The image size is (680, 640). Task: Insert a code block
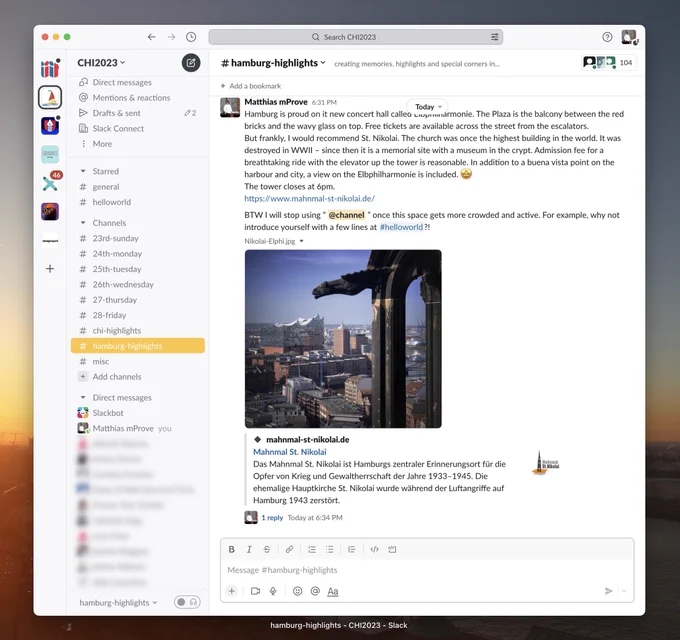pyautogui.click(x=392, y=549)
